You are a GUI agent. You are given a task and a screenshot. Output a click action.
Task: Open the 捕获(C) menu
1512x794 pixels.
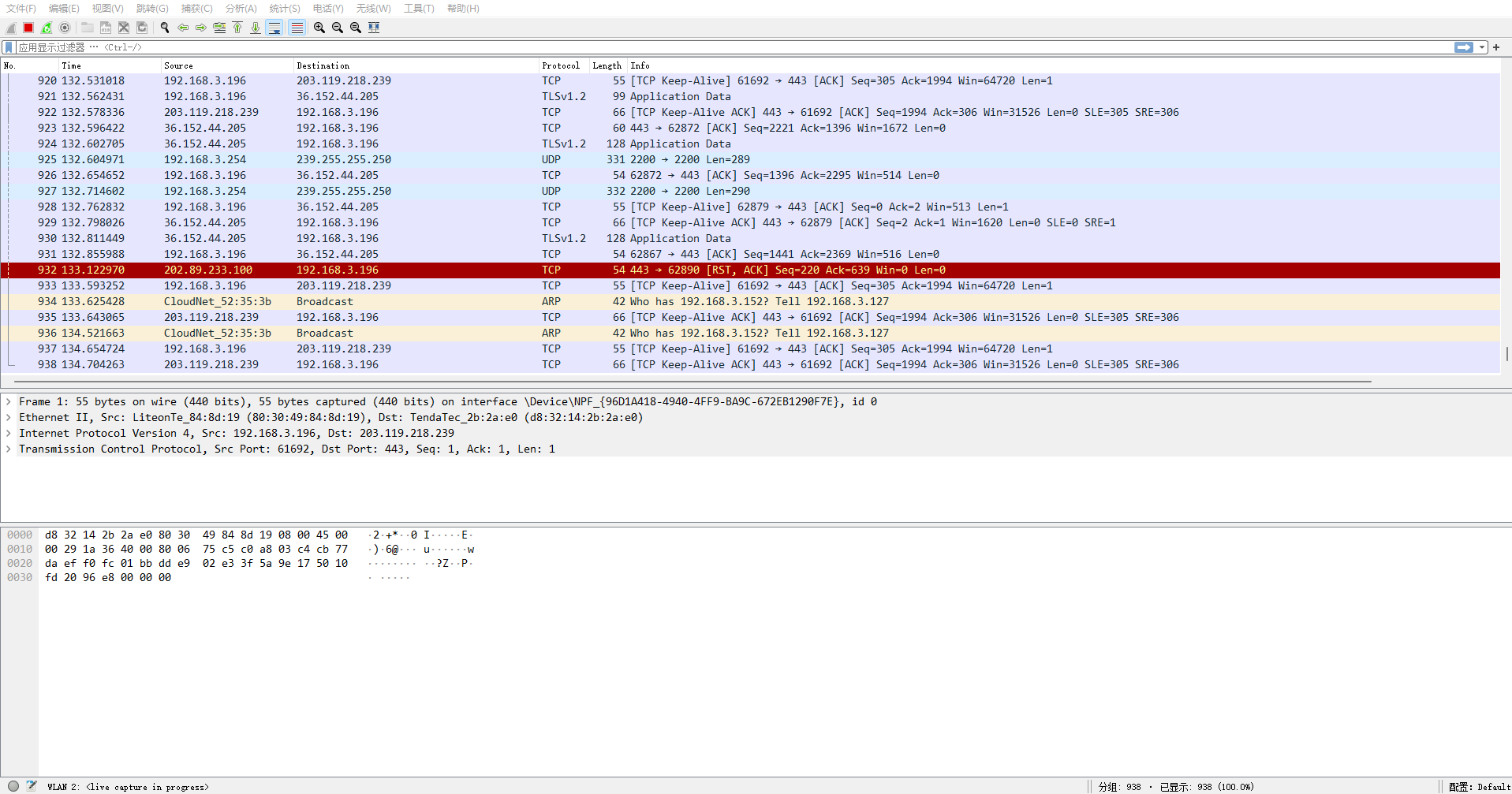click(x=196, y=9)
